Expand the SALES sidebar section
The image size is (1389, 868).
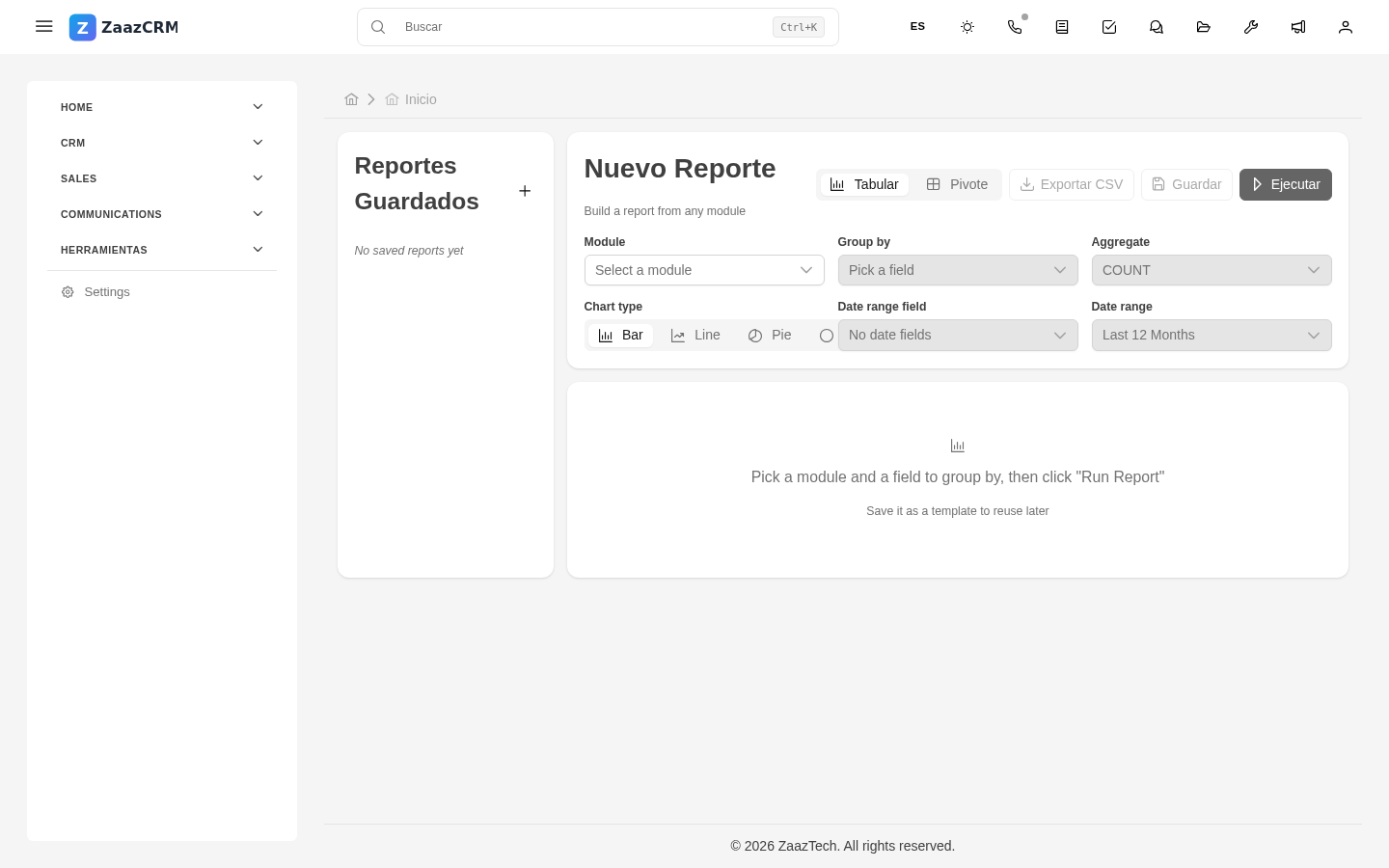pyautogui.click(x=162, y=178)
